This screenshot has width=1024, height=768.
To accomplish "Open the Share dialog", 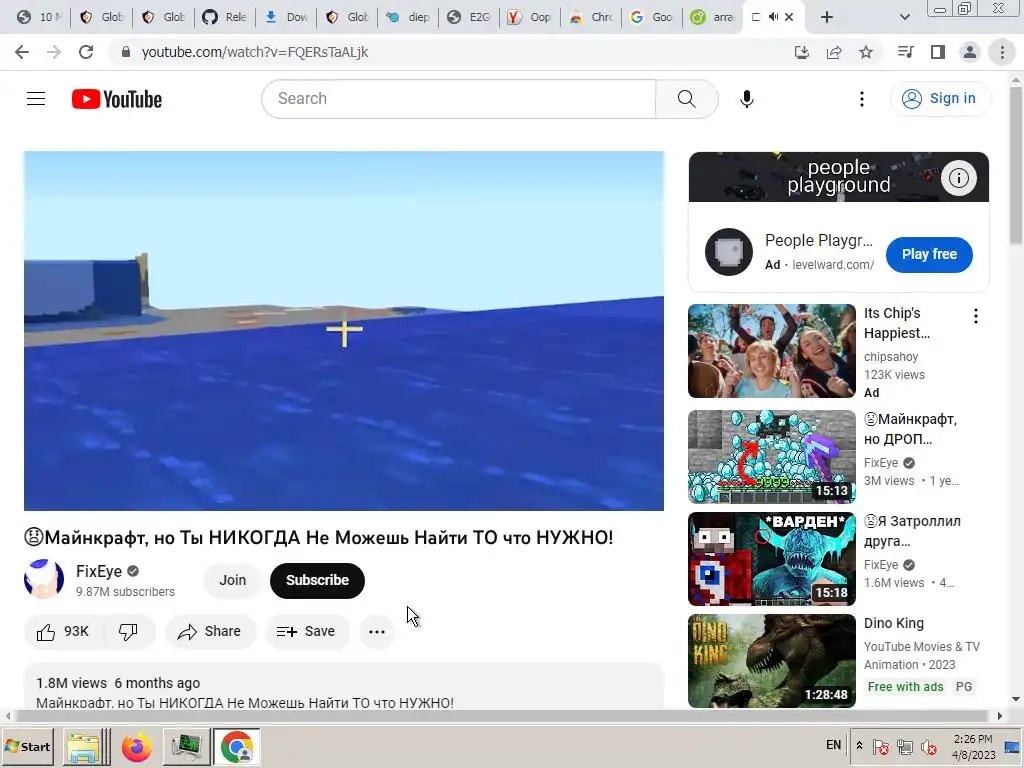I will pos(210,632).
